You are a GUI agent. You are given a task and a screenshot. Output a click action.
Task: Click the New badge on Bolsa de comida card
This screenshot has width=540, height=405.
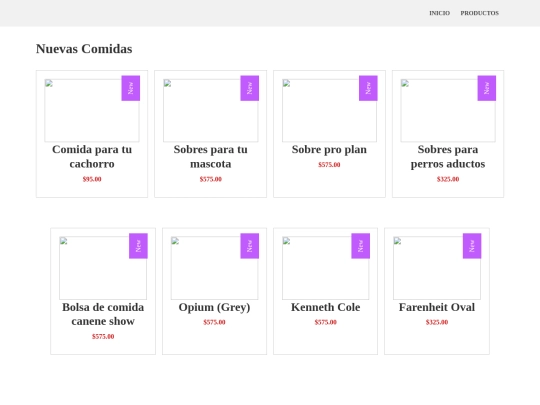pyautogui.click(x=138, y=246)
